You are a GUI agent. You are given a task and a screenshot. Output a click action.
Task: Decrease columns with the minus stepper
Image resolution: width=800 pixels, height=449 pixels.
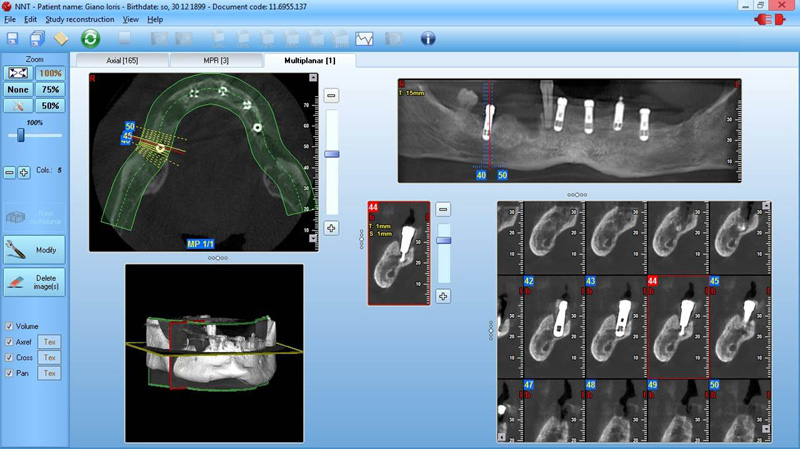10,173
